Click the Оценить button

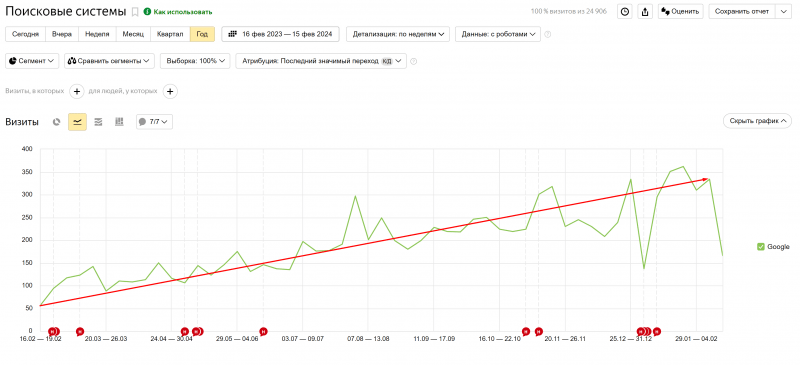coord(681,11)
